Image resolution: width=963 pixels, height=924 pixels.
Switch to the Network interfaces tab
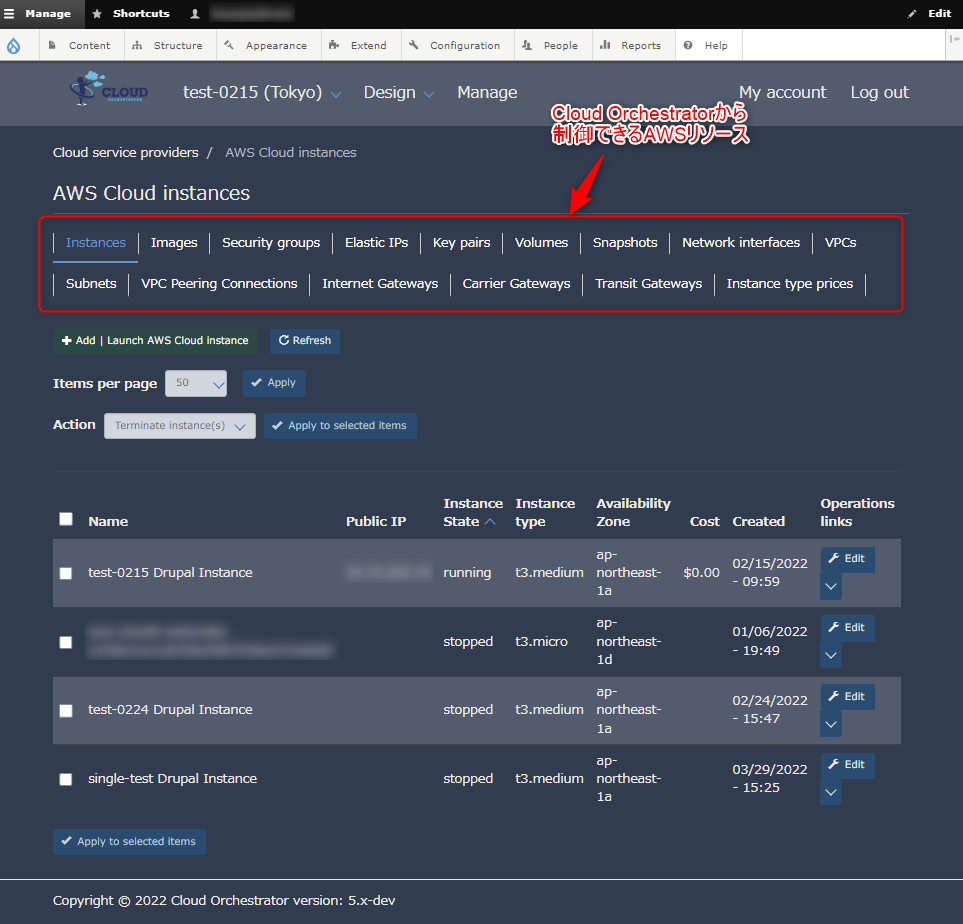pos(741,243)
